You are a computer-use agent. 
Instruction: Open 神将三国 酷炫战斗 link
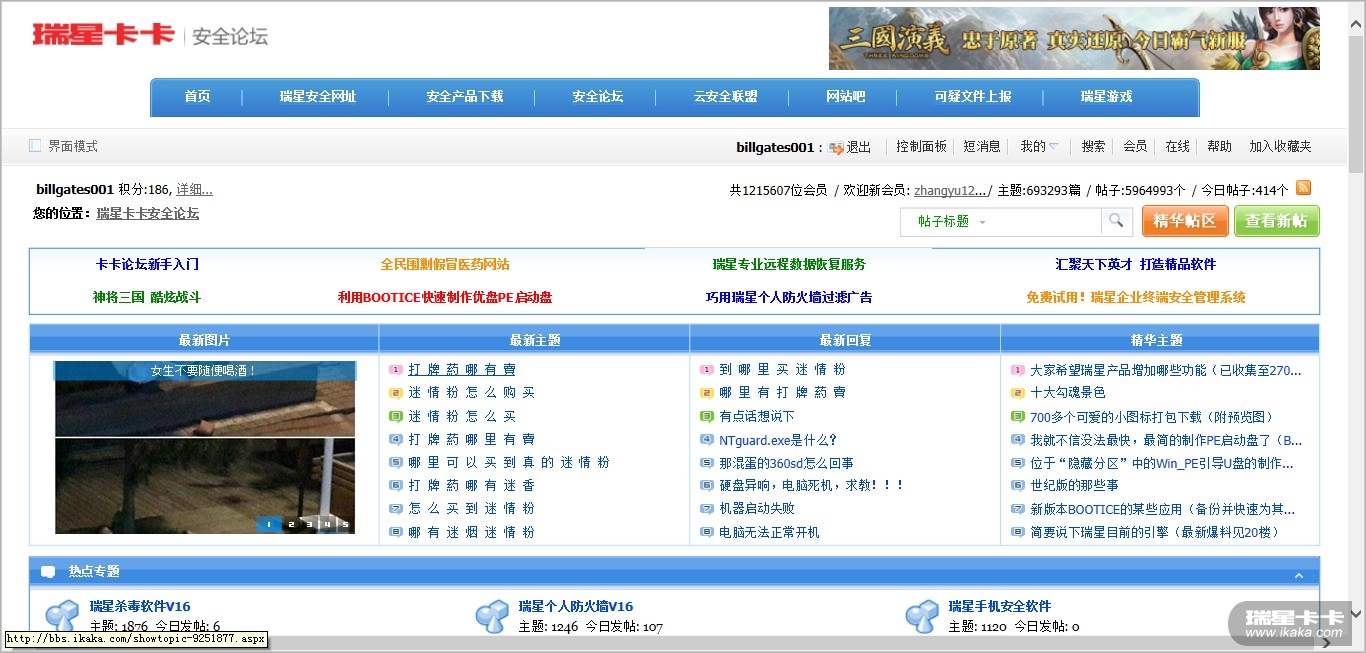[147, 298]
